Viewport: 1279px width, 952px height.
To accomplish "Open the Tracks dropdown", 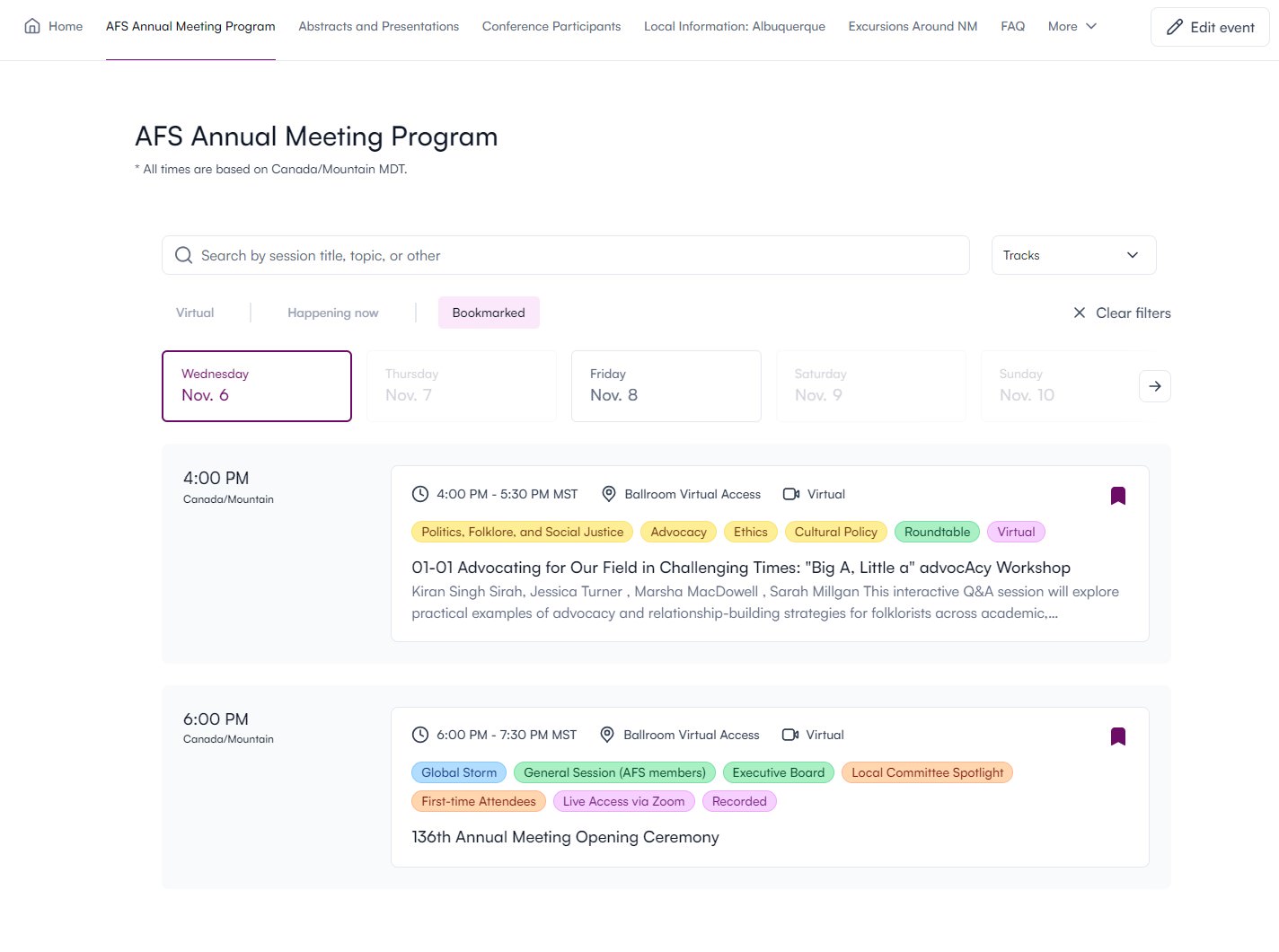I will click(x=1072, y=255).
